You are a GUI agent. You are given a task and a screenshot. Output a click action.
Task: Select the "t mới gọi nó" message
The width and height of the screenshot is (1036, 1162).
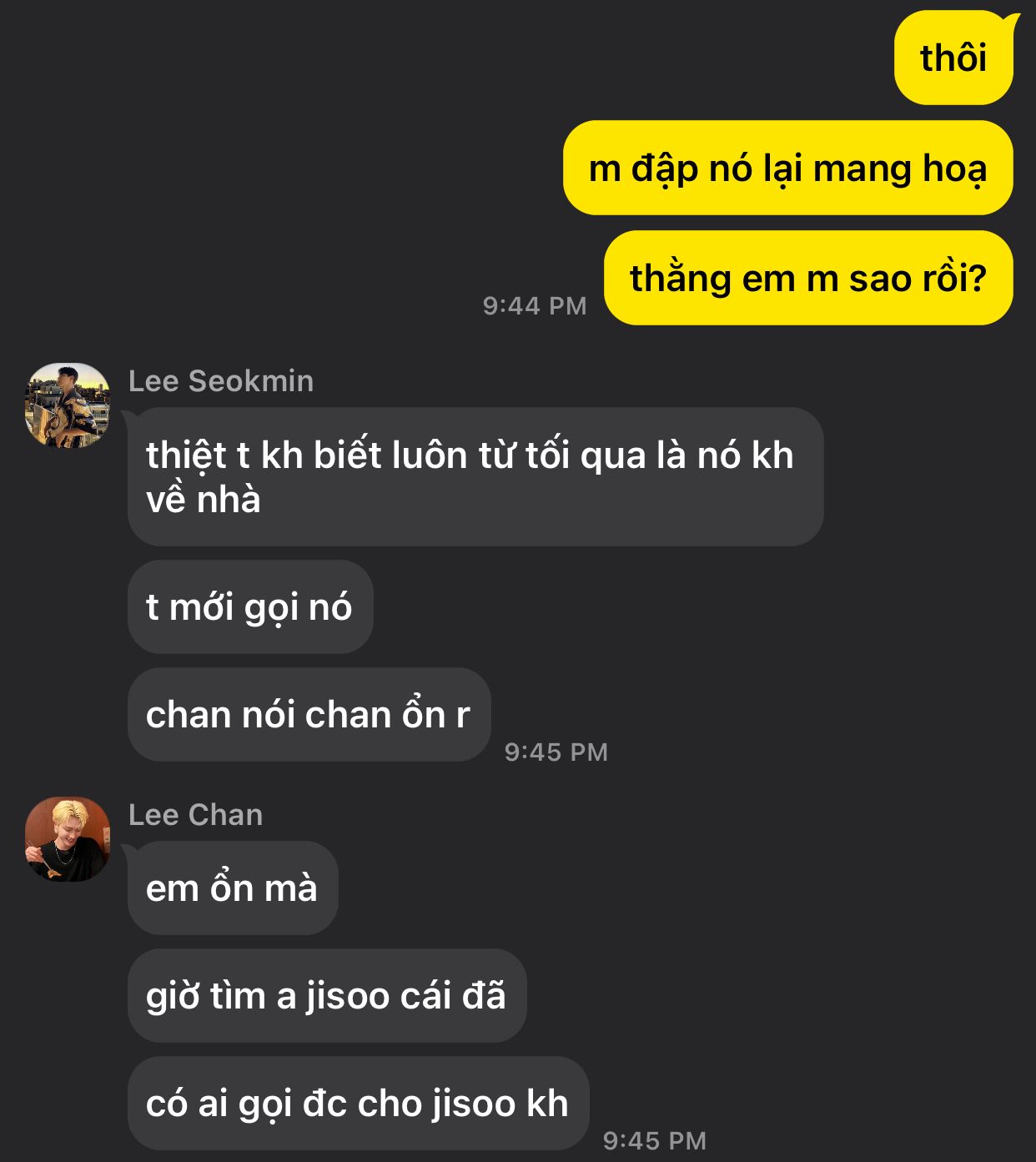[x=250, y=606]
